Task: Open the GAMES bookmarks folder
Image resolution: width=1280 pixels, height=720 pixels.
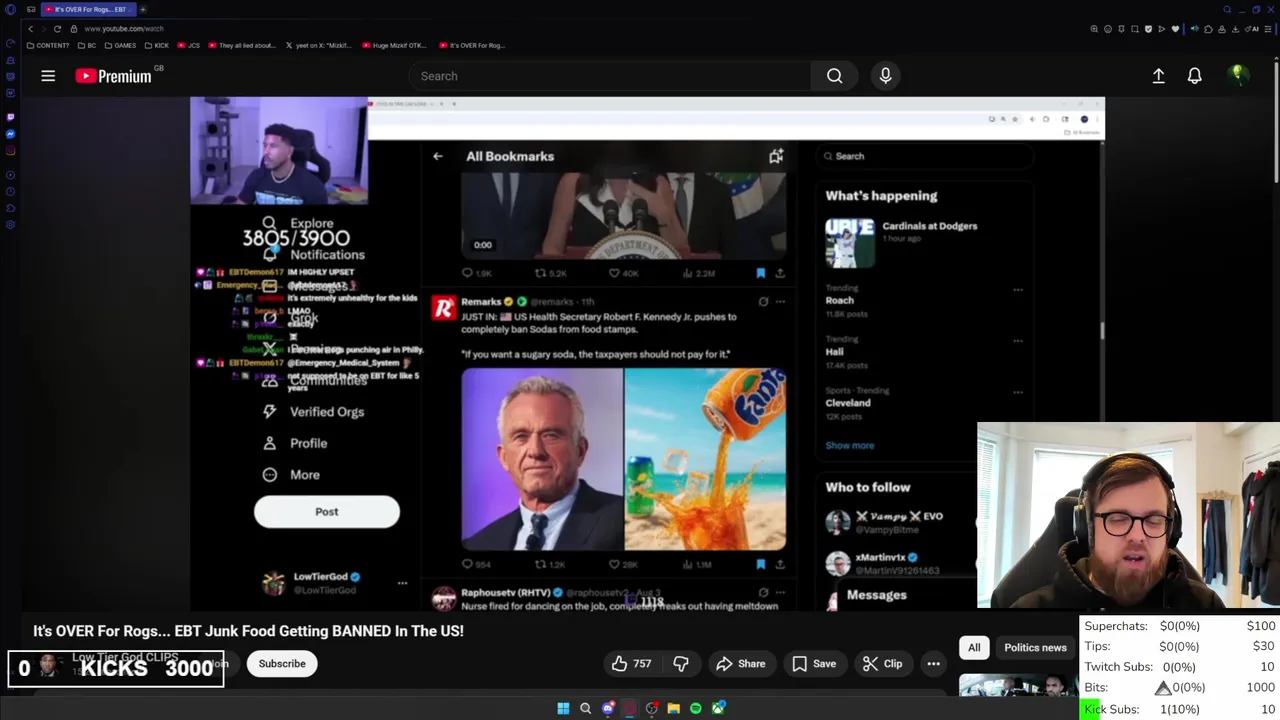Action: click(120, 45)
